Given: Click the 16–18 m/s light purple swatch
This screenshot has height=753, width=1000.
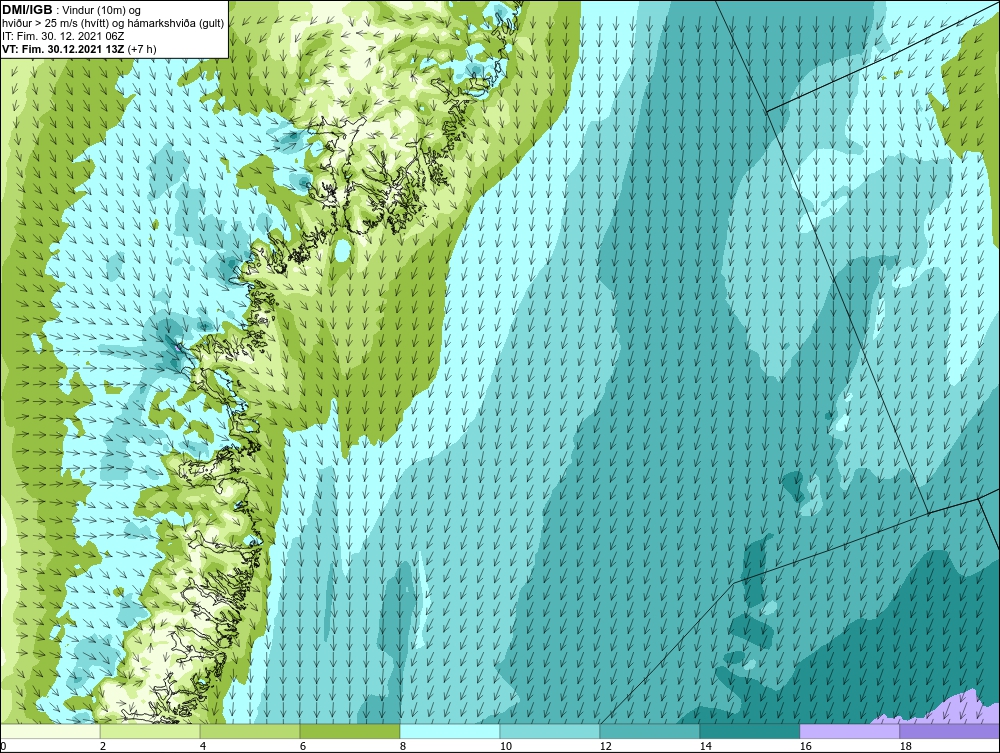Looking at the screenshot, I should point(849,731).
